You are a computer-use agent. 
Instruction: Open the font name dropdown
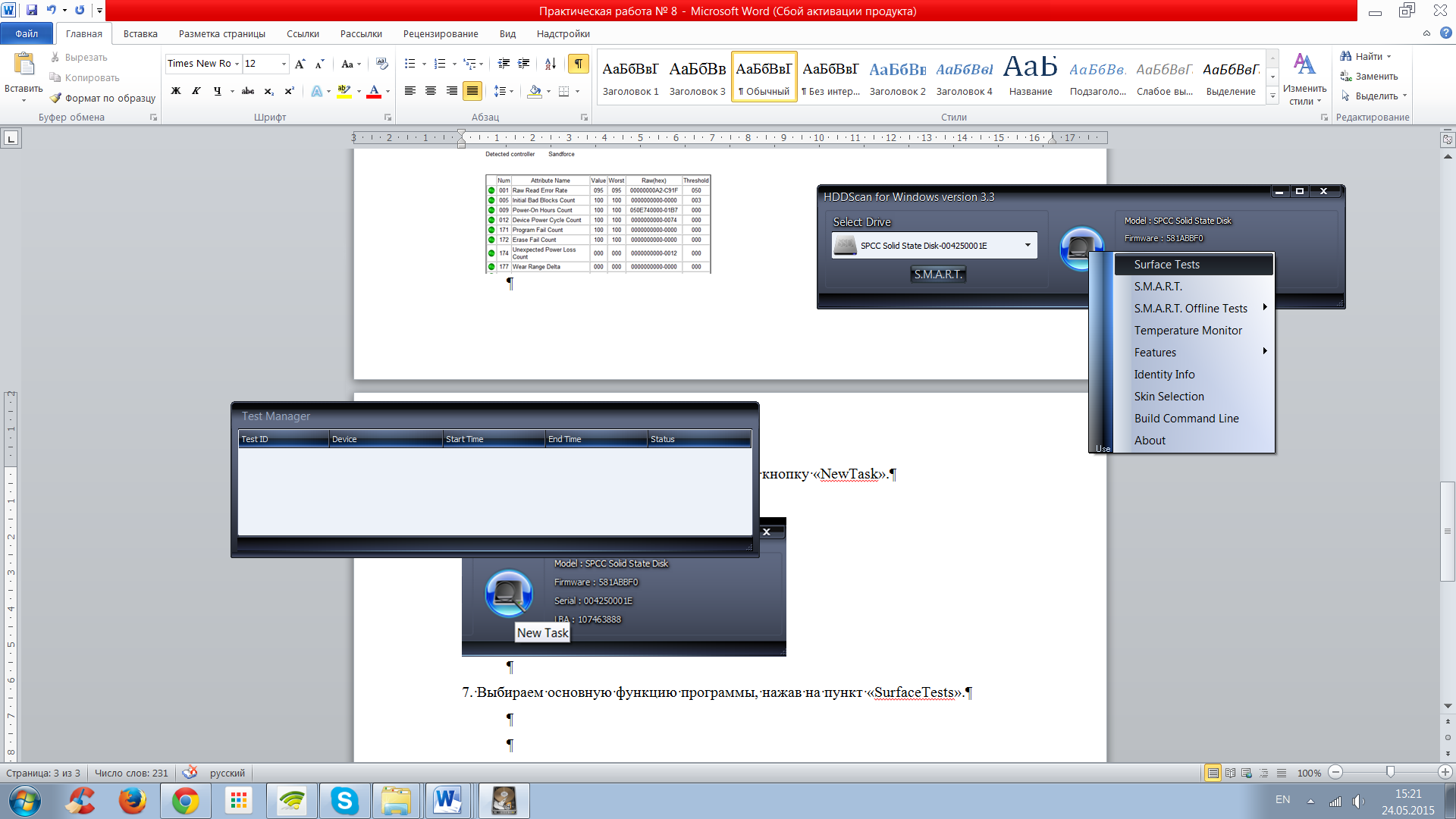[237, 64]
